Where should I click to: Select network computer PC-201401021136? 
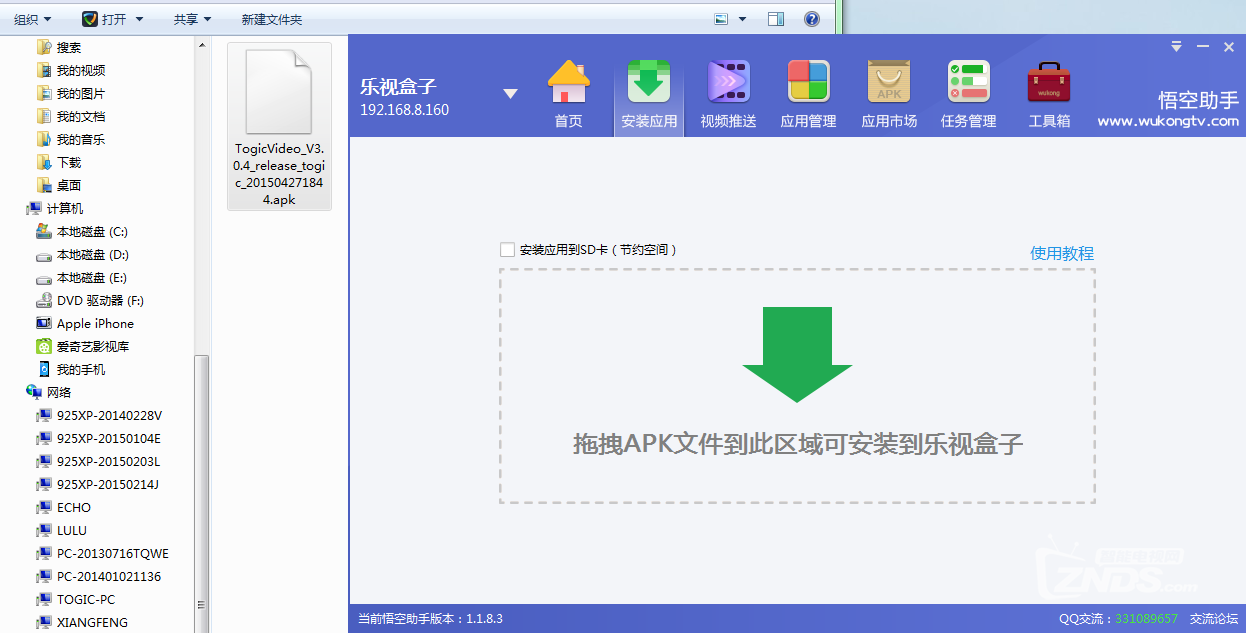pos(109,576)
